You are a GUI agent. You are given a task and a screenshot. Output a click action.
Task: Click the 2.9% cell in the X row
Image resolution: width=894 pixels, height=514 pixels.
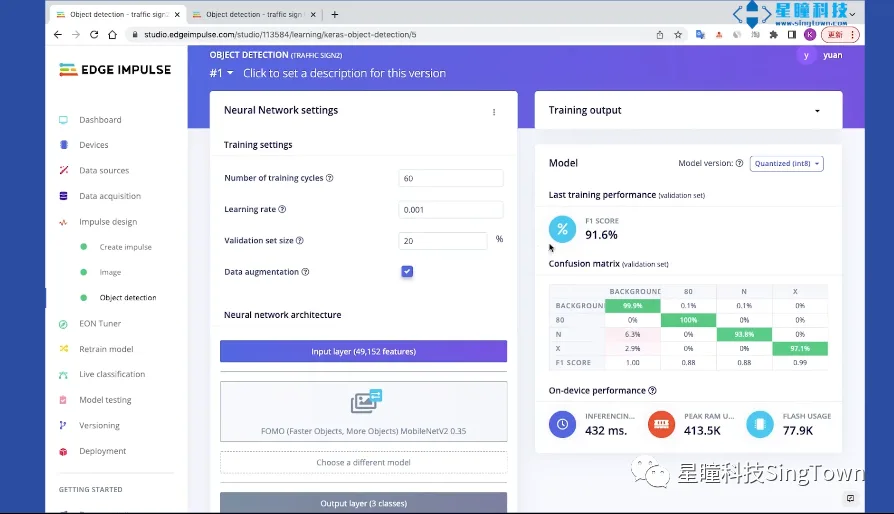click(x=632, y=348)
